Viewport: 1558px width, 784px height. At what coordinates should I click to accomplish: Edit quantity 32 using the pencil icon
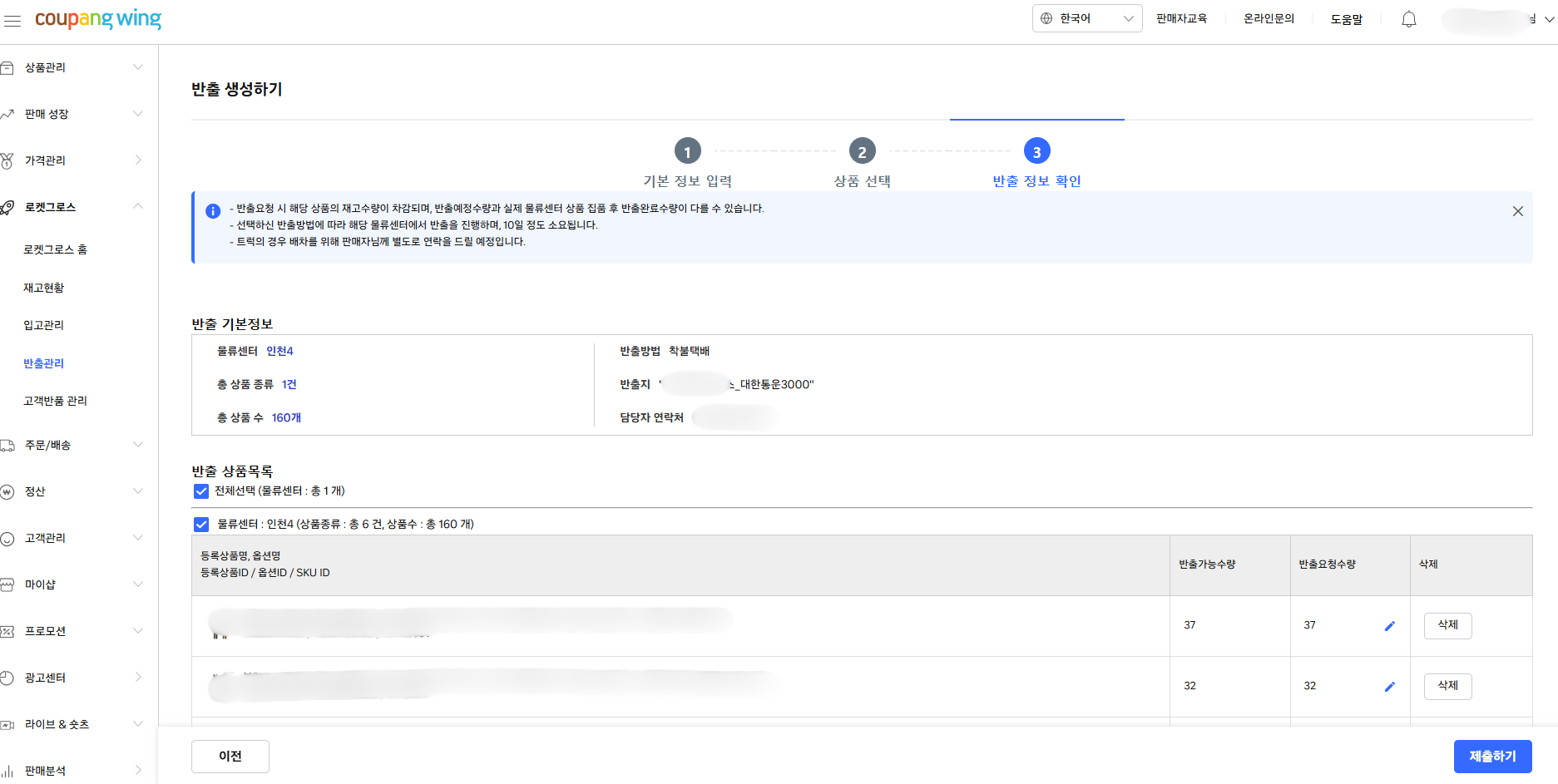tap(1389, 687)
